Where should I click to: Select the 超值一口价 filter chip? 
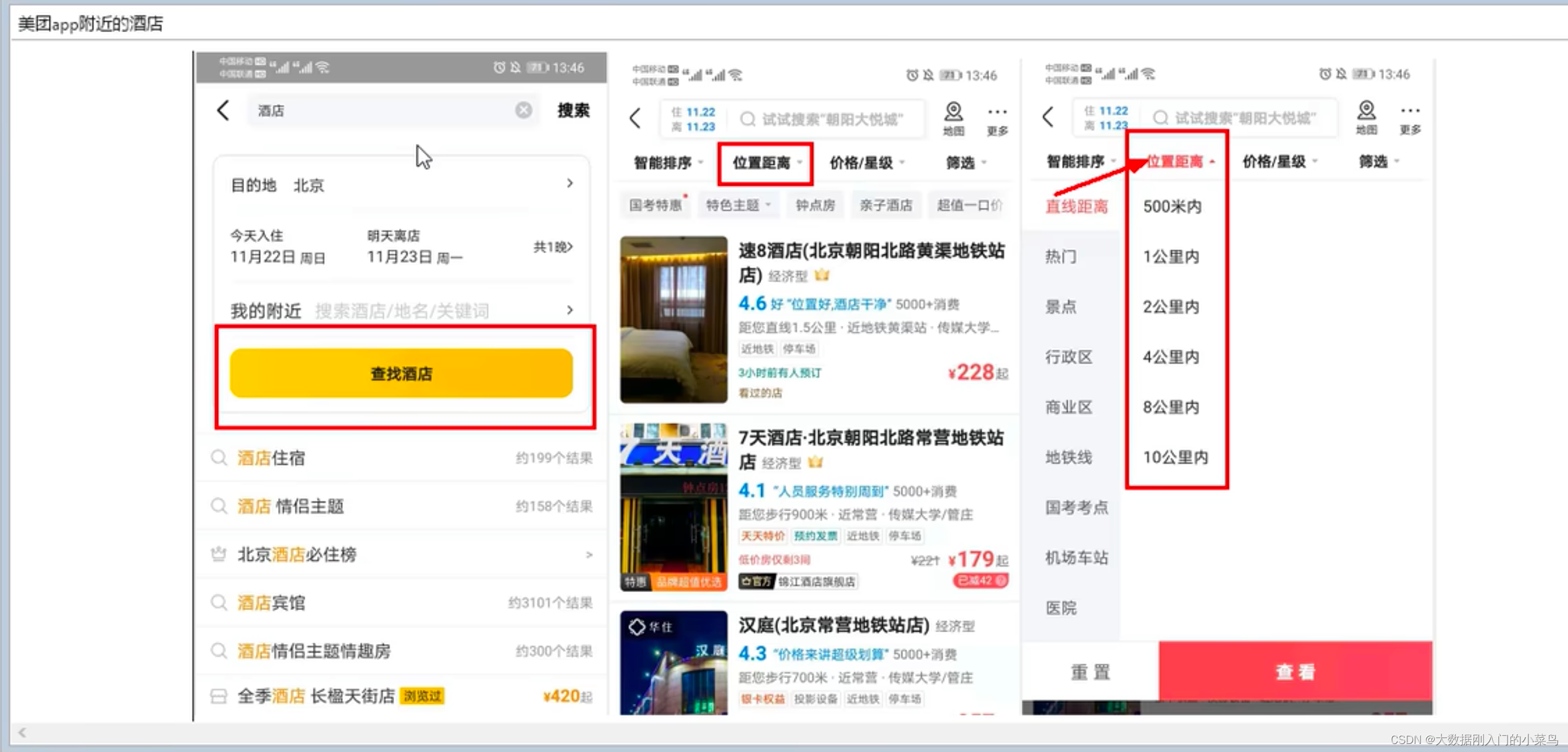coord(969,205)
